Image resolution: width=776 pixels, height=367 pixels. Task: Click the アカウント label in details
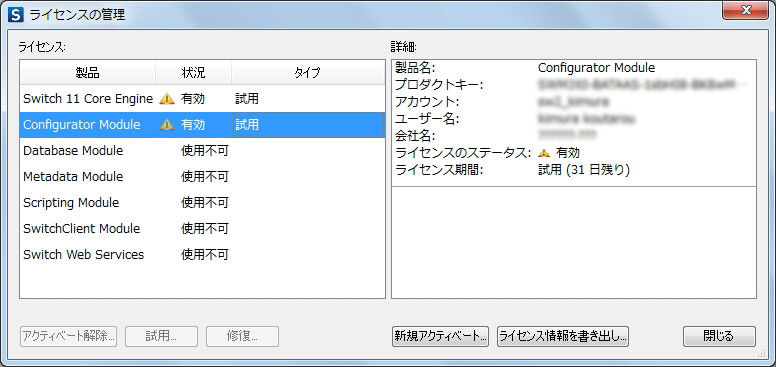tap(427, 102)
